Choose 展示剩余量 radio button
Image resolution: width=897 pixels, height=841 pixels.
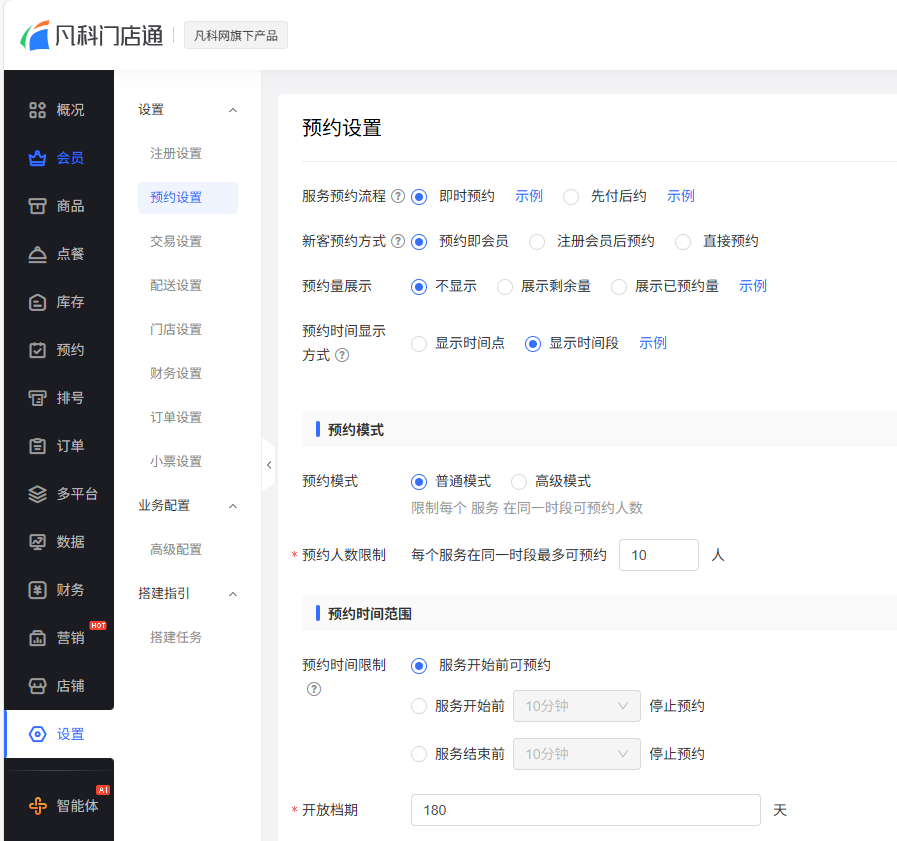click(x=505, y=287)
